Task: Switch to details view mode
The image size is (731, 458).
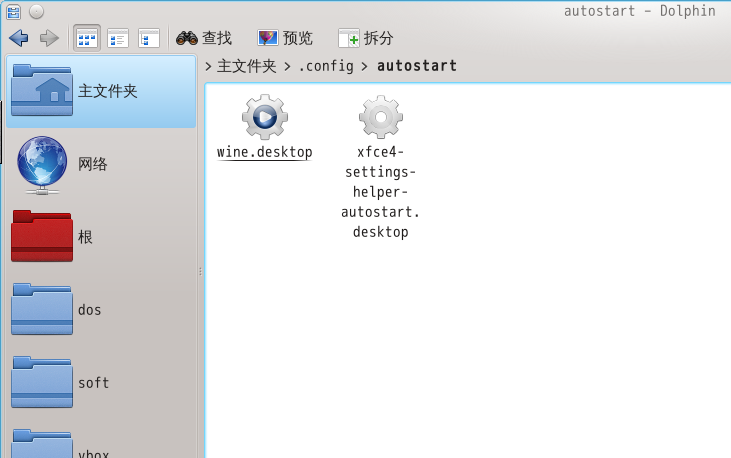Action: pyautogui.click(x=118, y=38)
